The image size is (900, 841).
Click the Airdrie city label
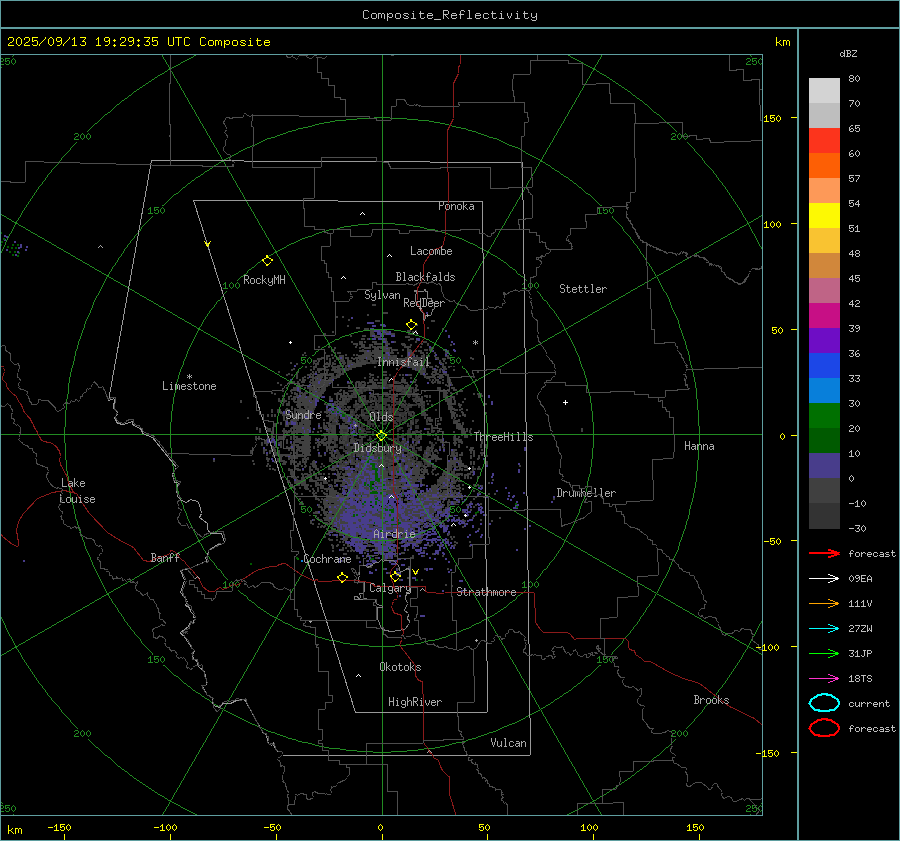[394, 534]
